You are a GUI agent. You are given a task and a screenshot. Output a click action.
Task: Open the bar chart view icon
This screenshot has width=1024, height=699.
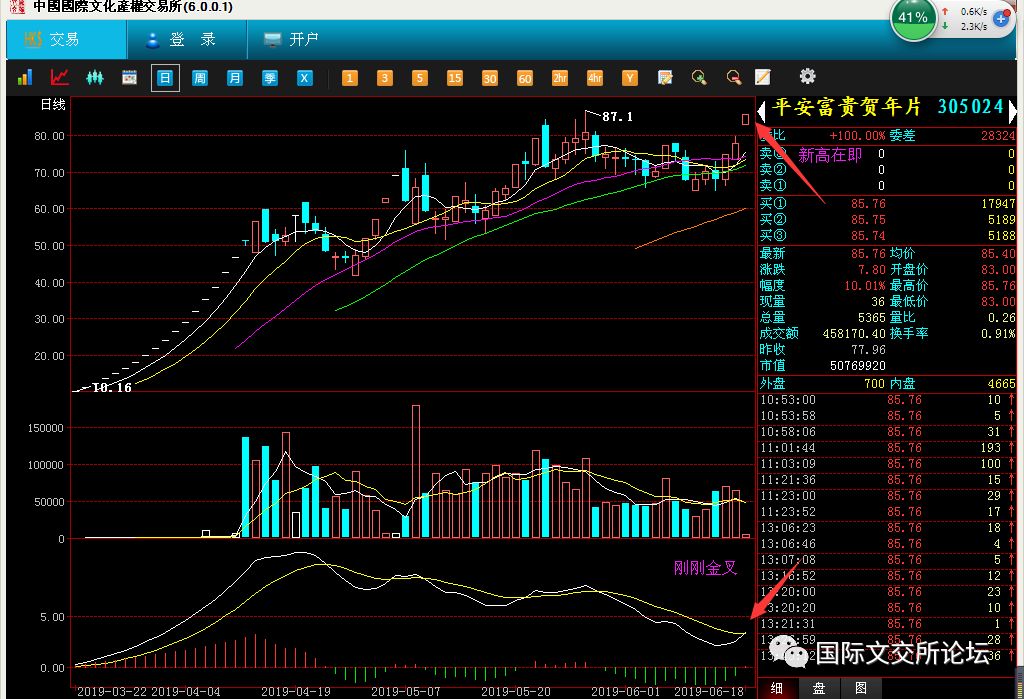(x=25, y=78)
